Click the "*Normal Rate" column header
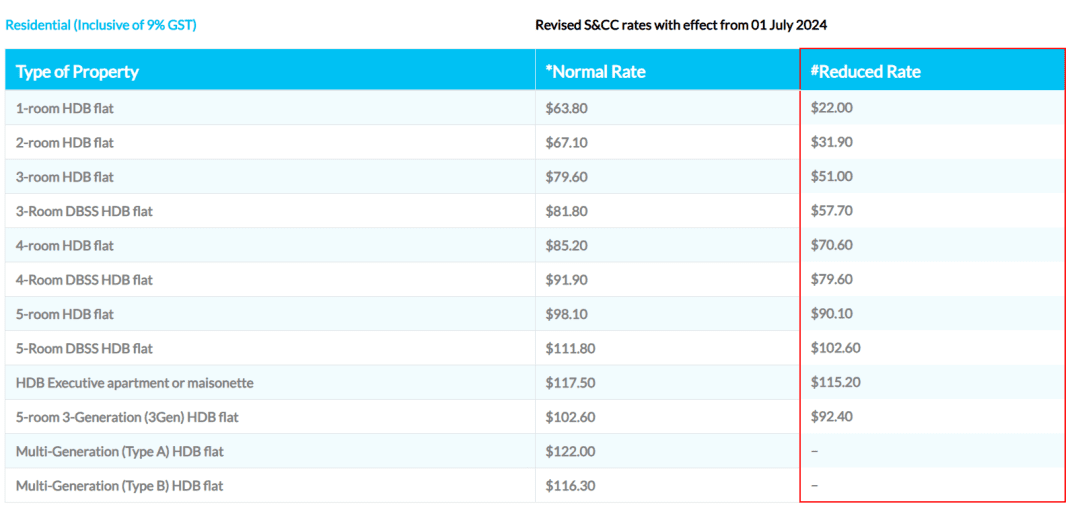Screen dimensions: 1080x512 point(595,72)
